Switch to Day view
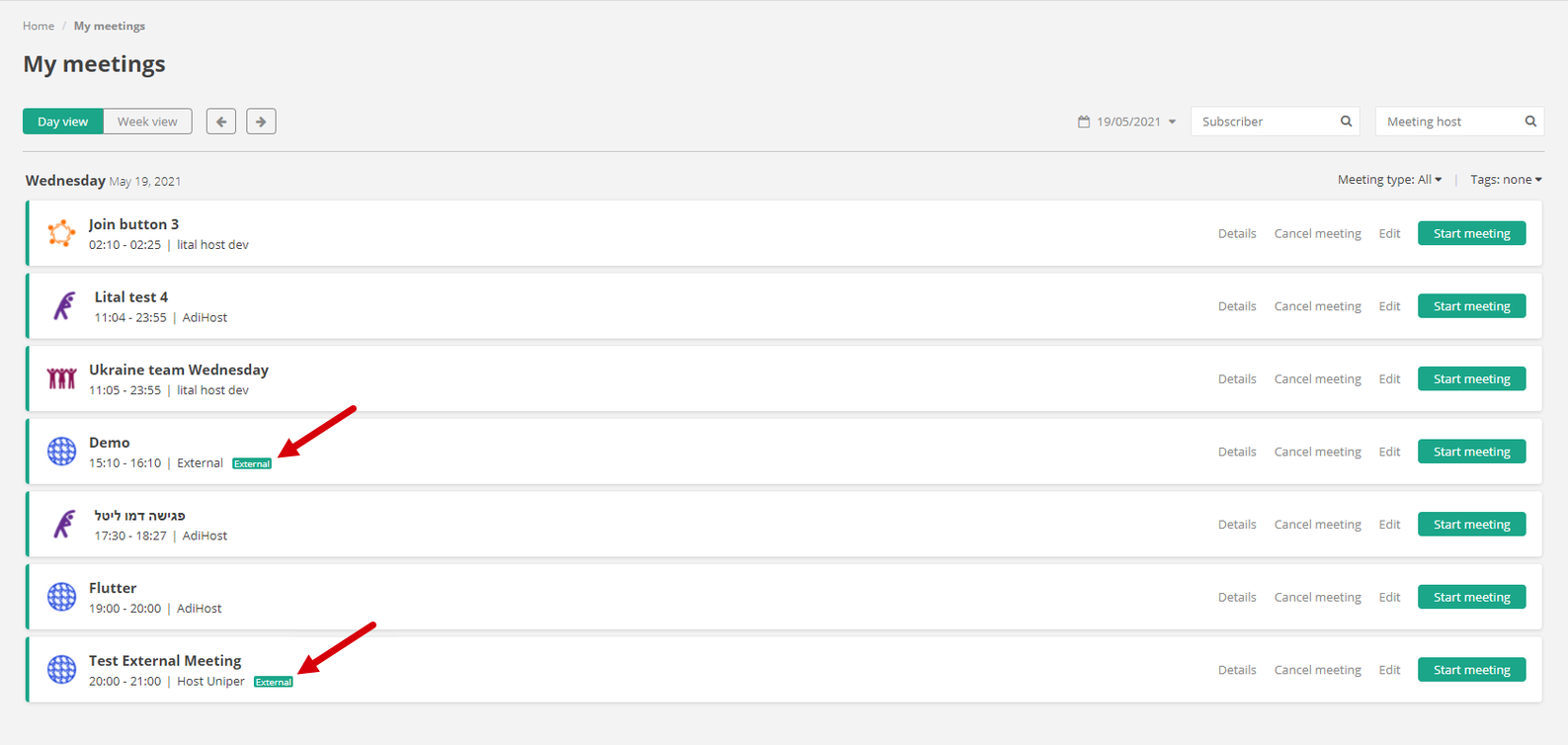Screen dimensions: 1568x745 click(x=63, y=122)
